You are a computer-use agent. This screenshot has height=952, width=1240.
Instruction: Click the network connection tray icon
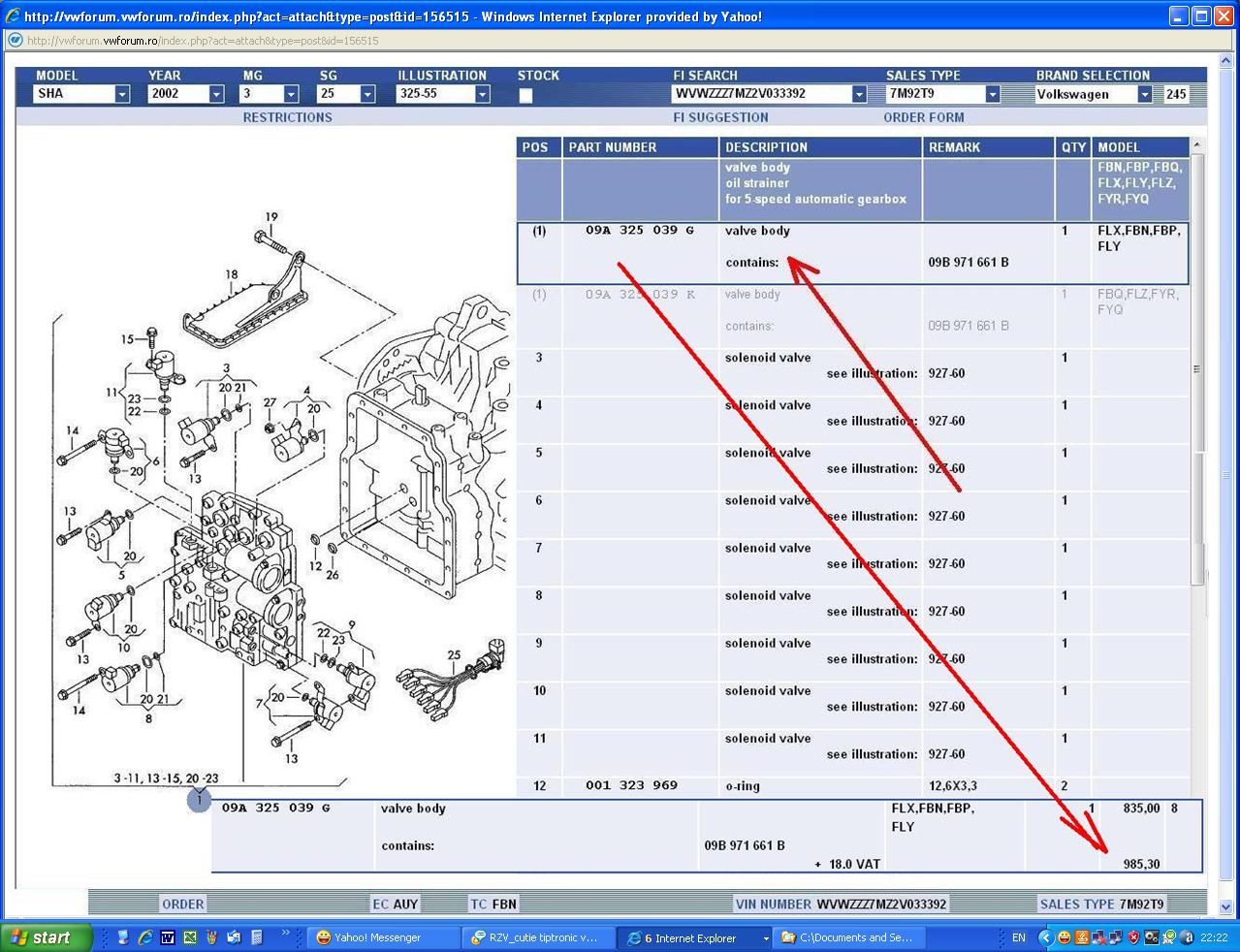[x=1116, y=937]
